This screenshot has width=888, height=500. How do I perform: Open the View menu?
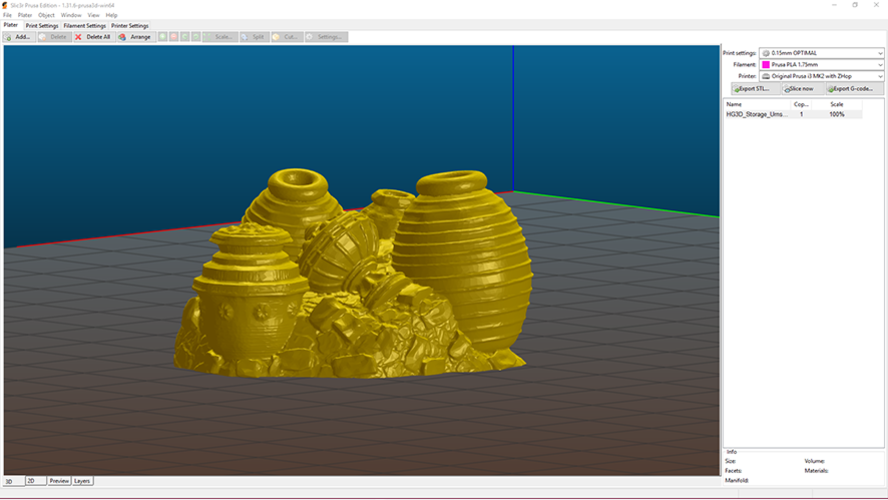(93, 15)
